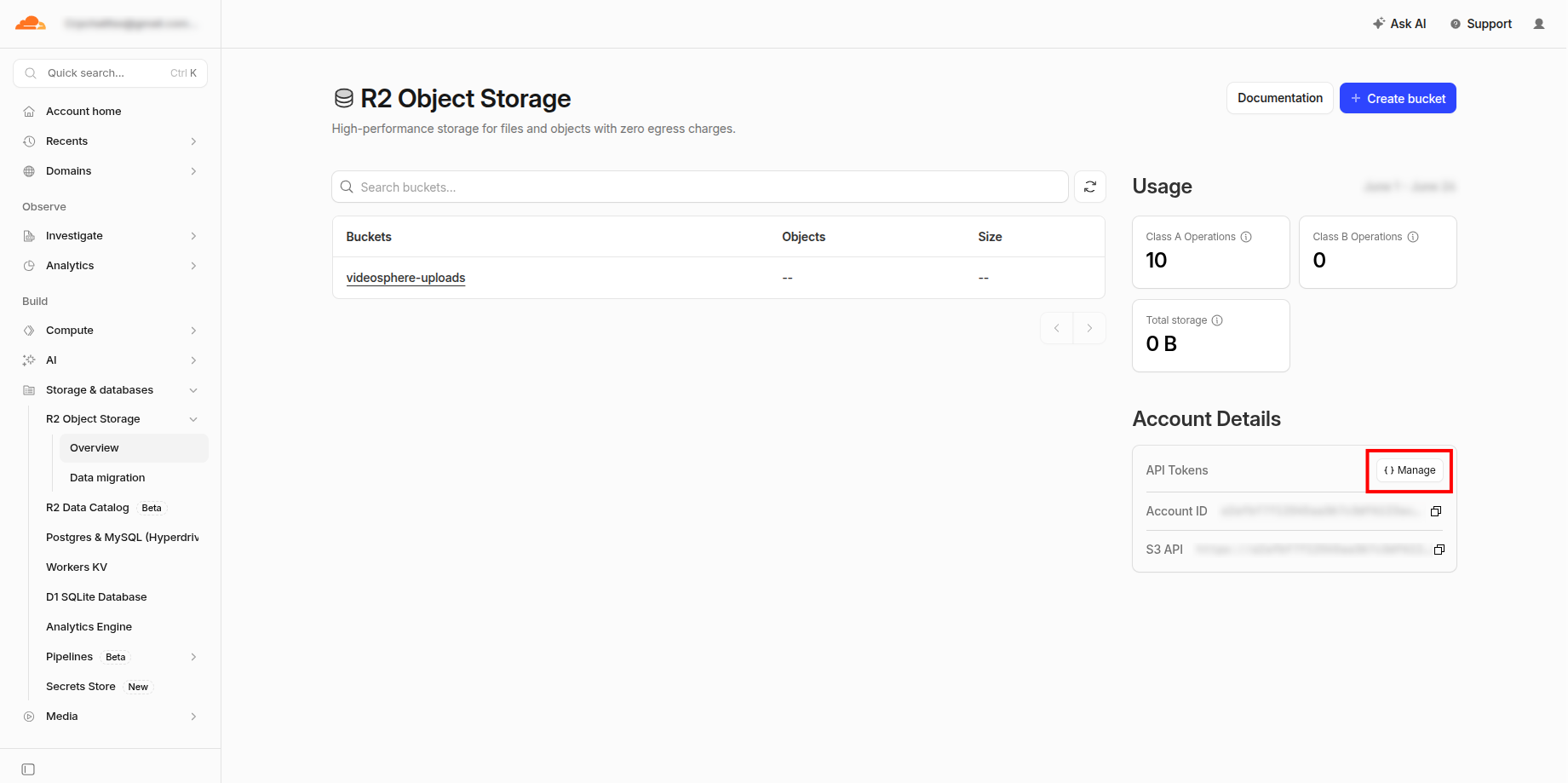Collapse the R2 Object Storage submenu
Viewport: 1568px width, 783px height.
click(193, 419)
